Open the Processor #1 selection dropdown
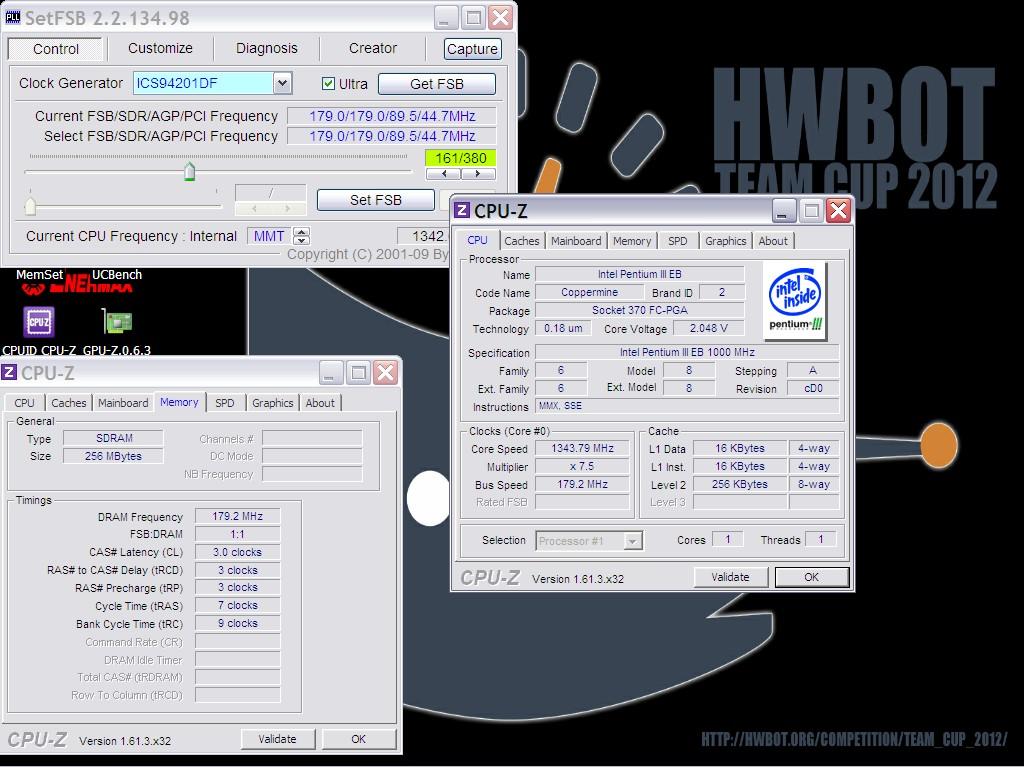 click(x=632, y=541)
